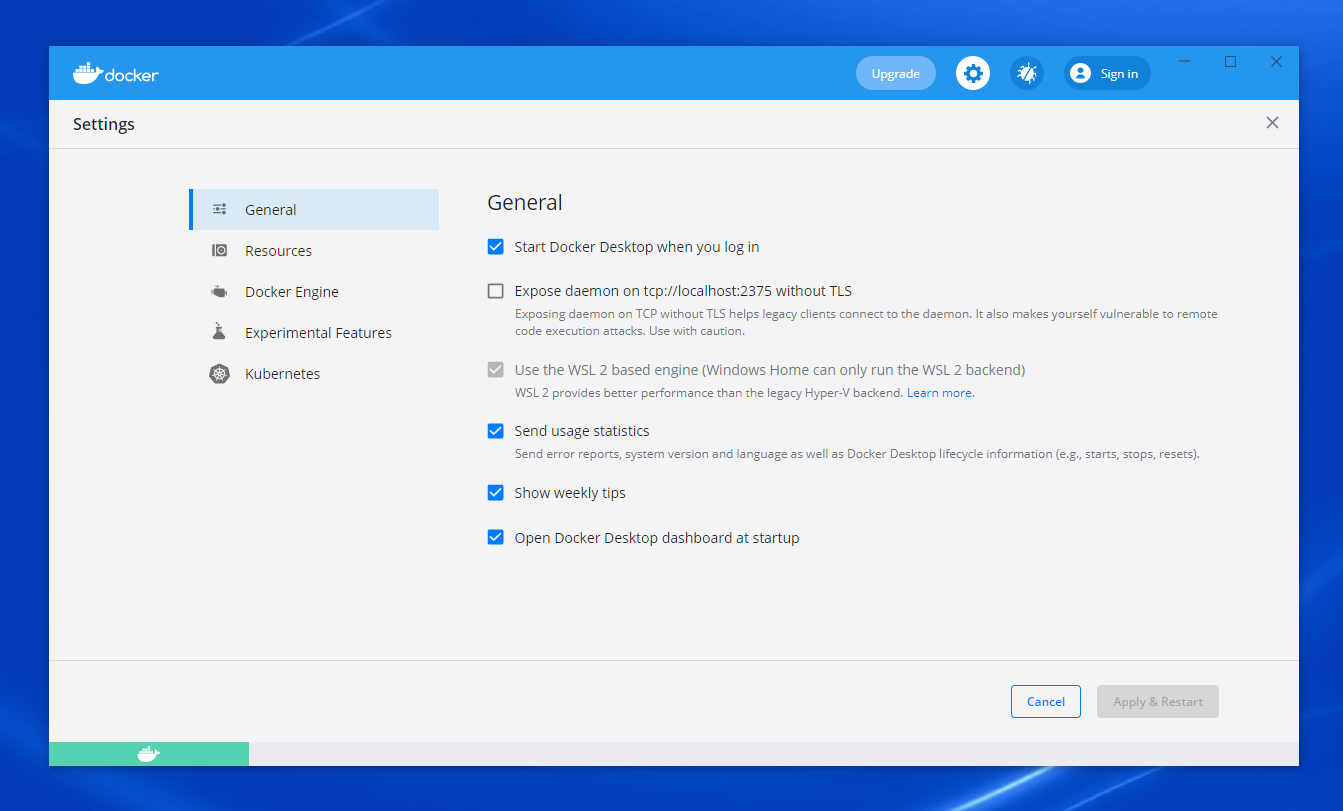Open settings via the gear icon

click(973, 73)
